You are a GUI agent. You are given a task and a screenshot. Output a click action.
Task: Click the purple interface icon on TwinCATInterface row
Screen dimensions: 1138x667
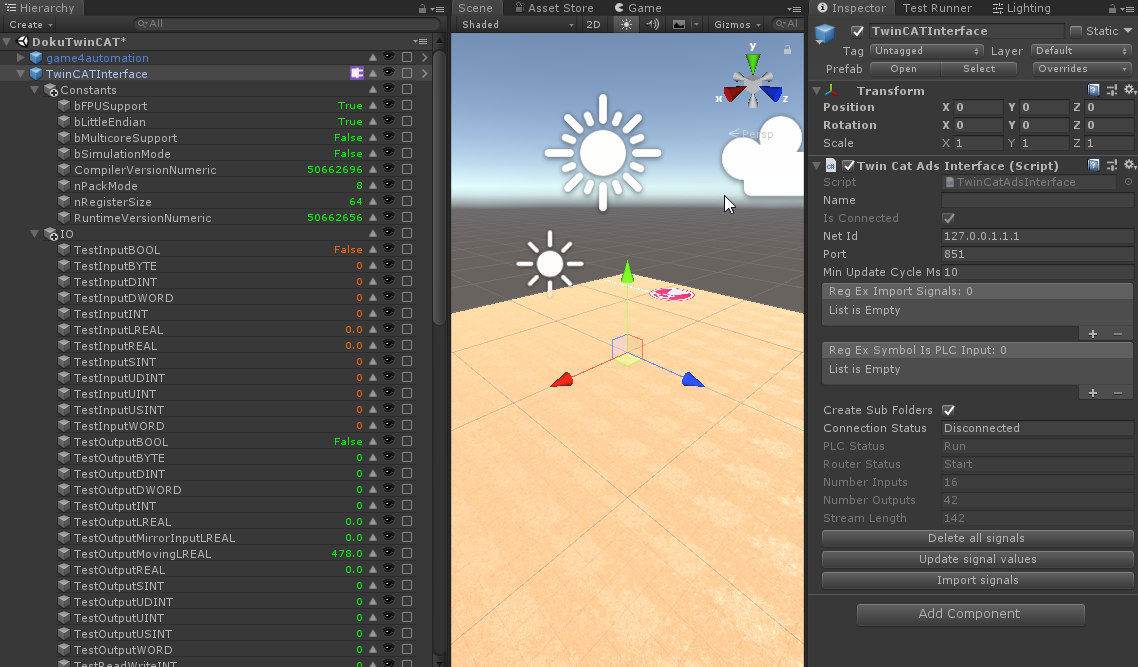pos(357,73)
